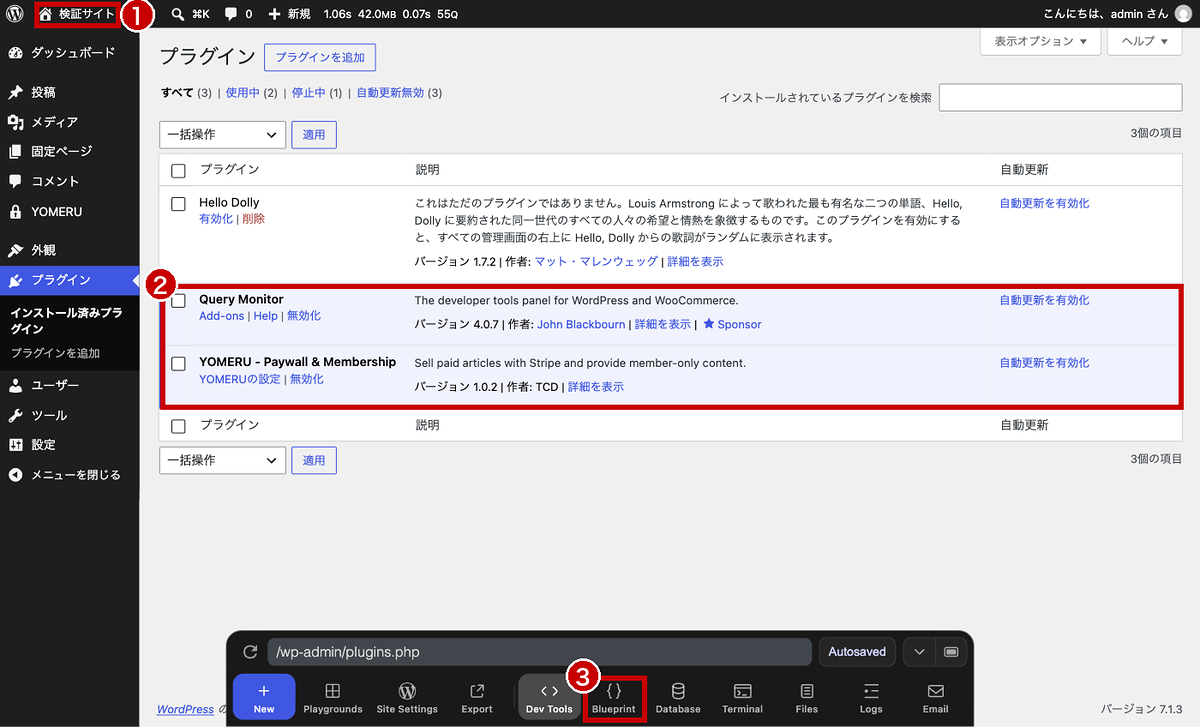The width and height of the screenshot is (1200, 727).
Task: Check the Query Monitor checkbox
Action: [178, 301]
